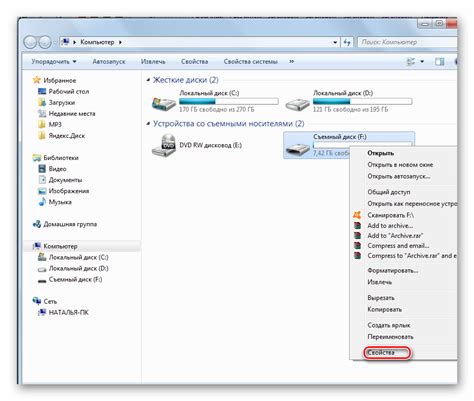Screen dimensions: 474x401
Task: Choose Add to archive... in context menu
Action: [x=390, y=226]
